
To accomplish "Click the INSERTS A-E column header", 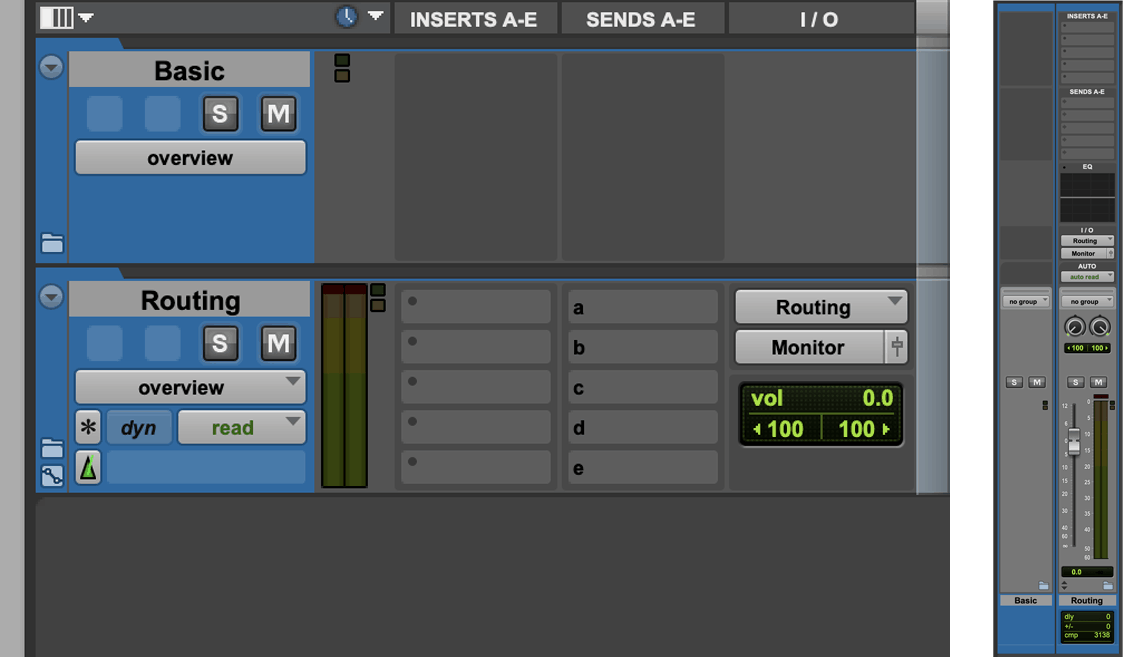I will (x=475, y=17).
